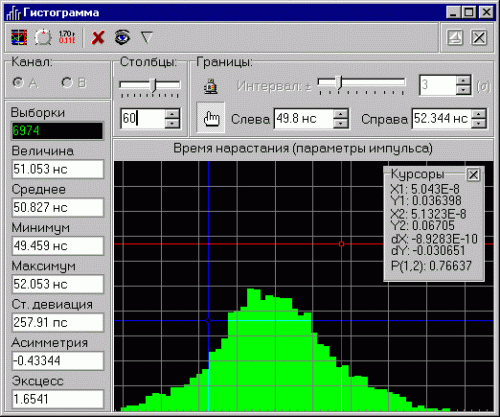Decrease Слева boundary with down arrow
The height and width of the screenshot is (417, 500).
(340, 123)
